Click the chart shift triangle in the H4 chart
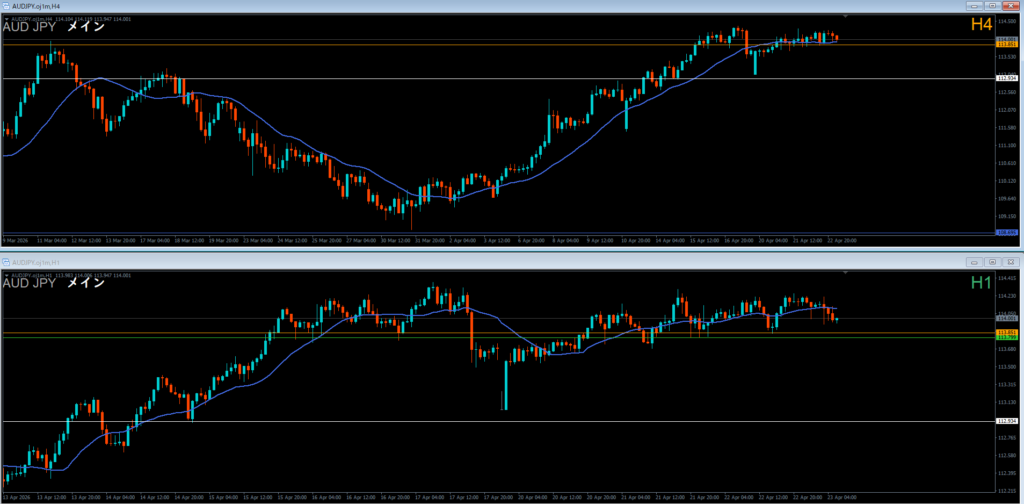The image size is (1024, 504). tap(845, 17)
